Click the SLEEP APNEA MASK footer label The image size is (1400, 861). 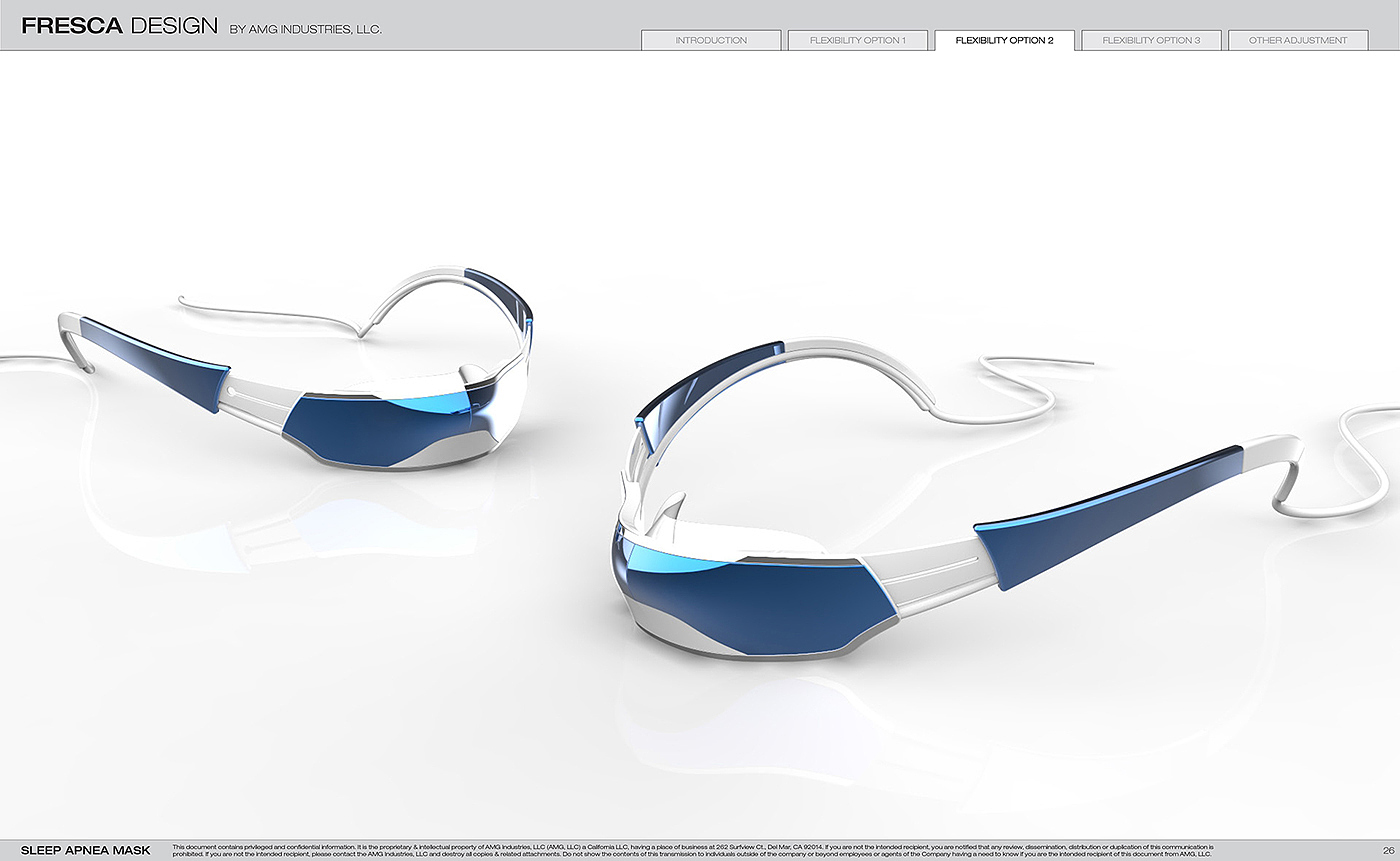86,850
